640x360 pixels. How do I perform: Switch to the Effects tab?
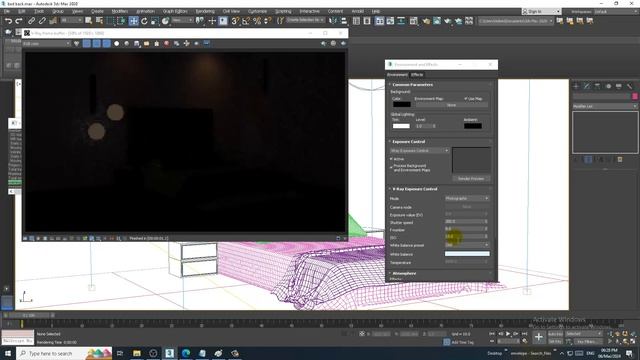point(417,75)
